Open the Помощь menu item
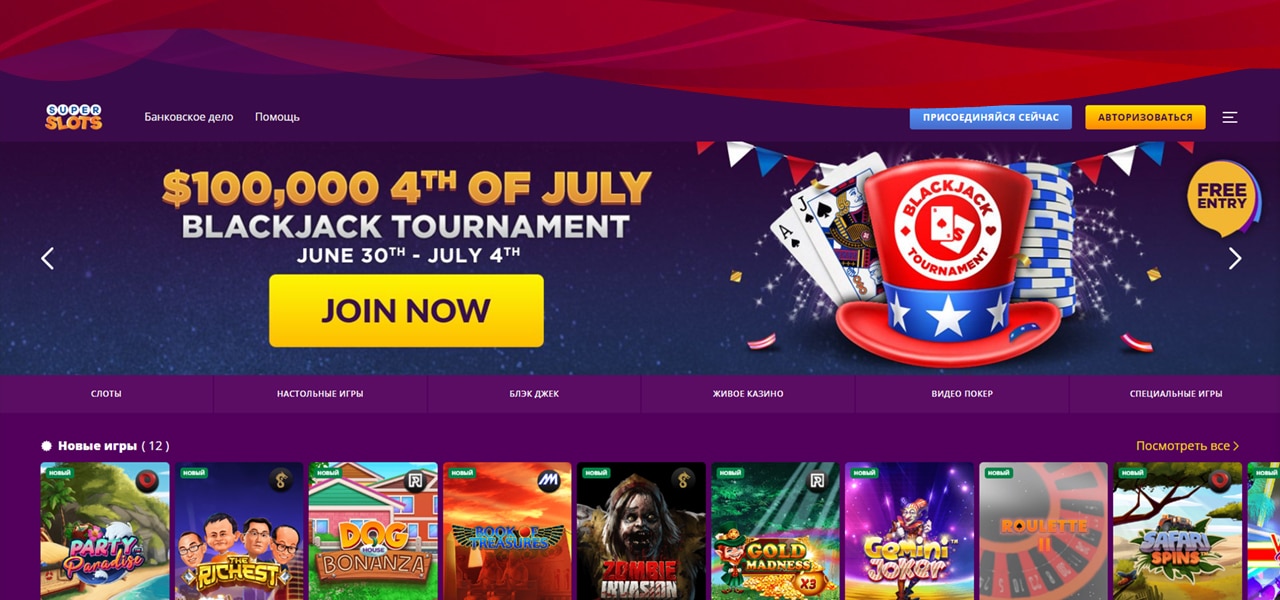The height and width of the screenshot is (600, 1280). [277, 117]
